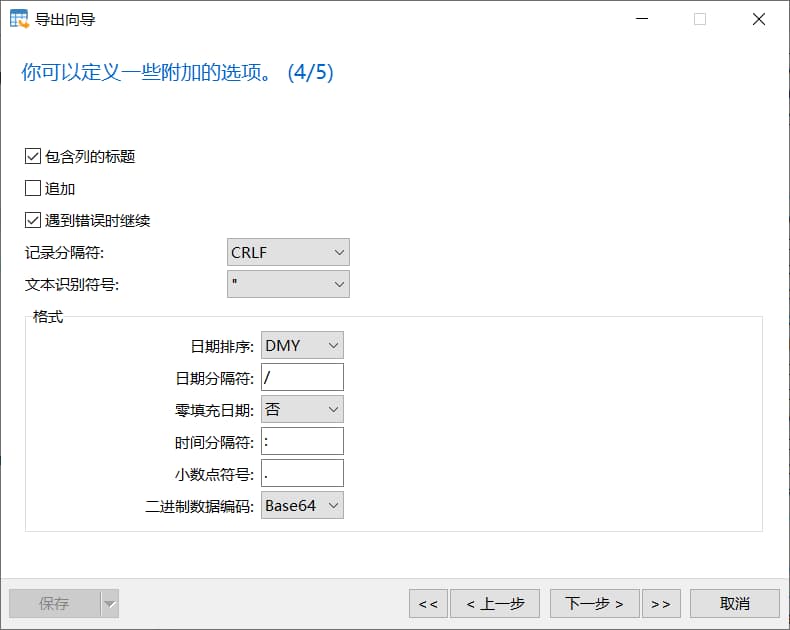This screenshot has height=630, width=790.
Task: Click the 包含列的标题 label text
Action: coord(90,156)
